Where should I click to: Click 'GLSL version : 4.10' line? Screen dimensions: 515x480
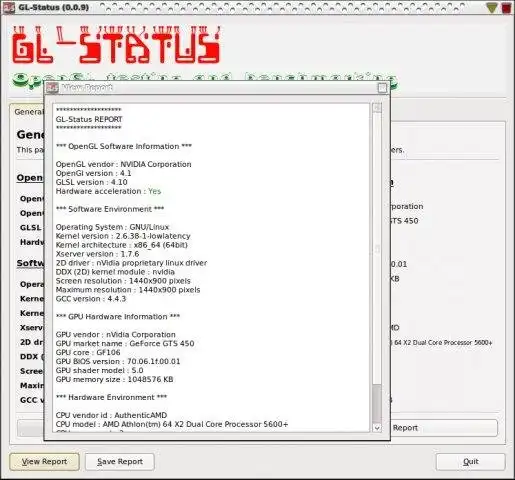coord(91,182)
